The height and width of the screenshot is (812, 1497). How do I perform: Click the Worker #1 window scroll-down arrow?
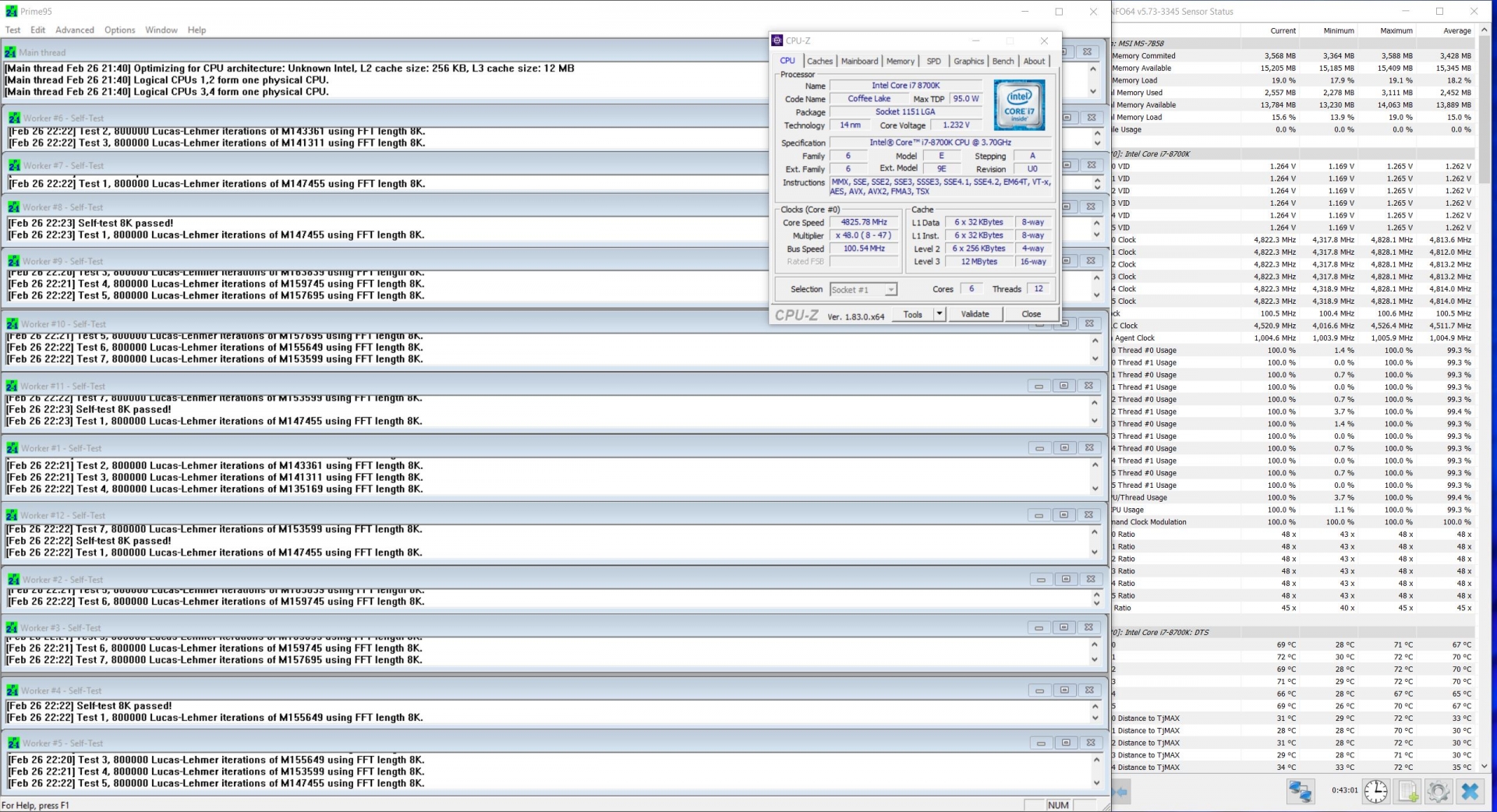[1095, 489]
